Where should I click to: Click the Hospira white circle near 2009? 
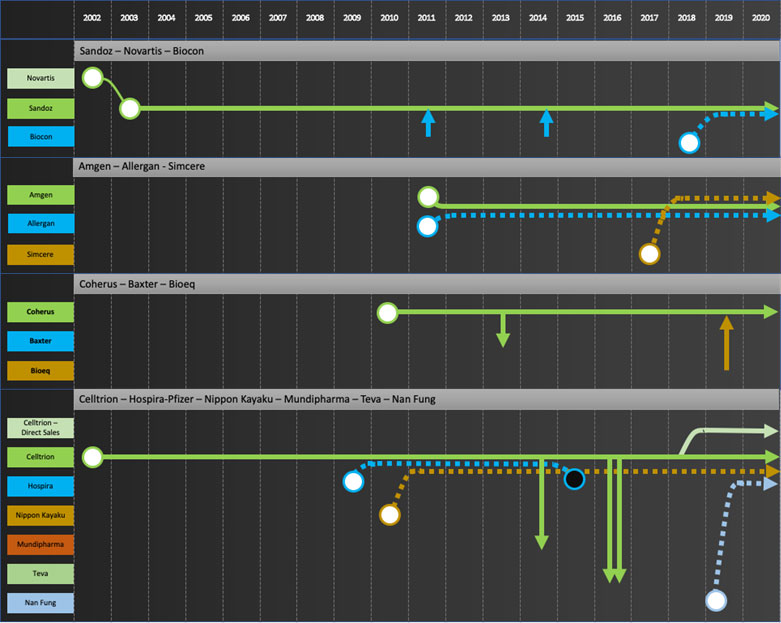pos(354,482)
